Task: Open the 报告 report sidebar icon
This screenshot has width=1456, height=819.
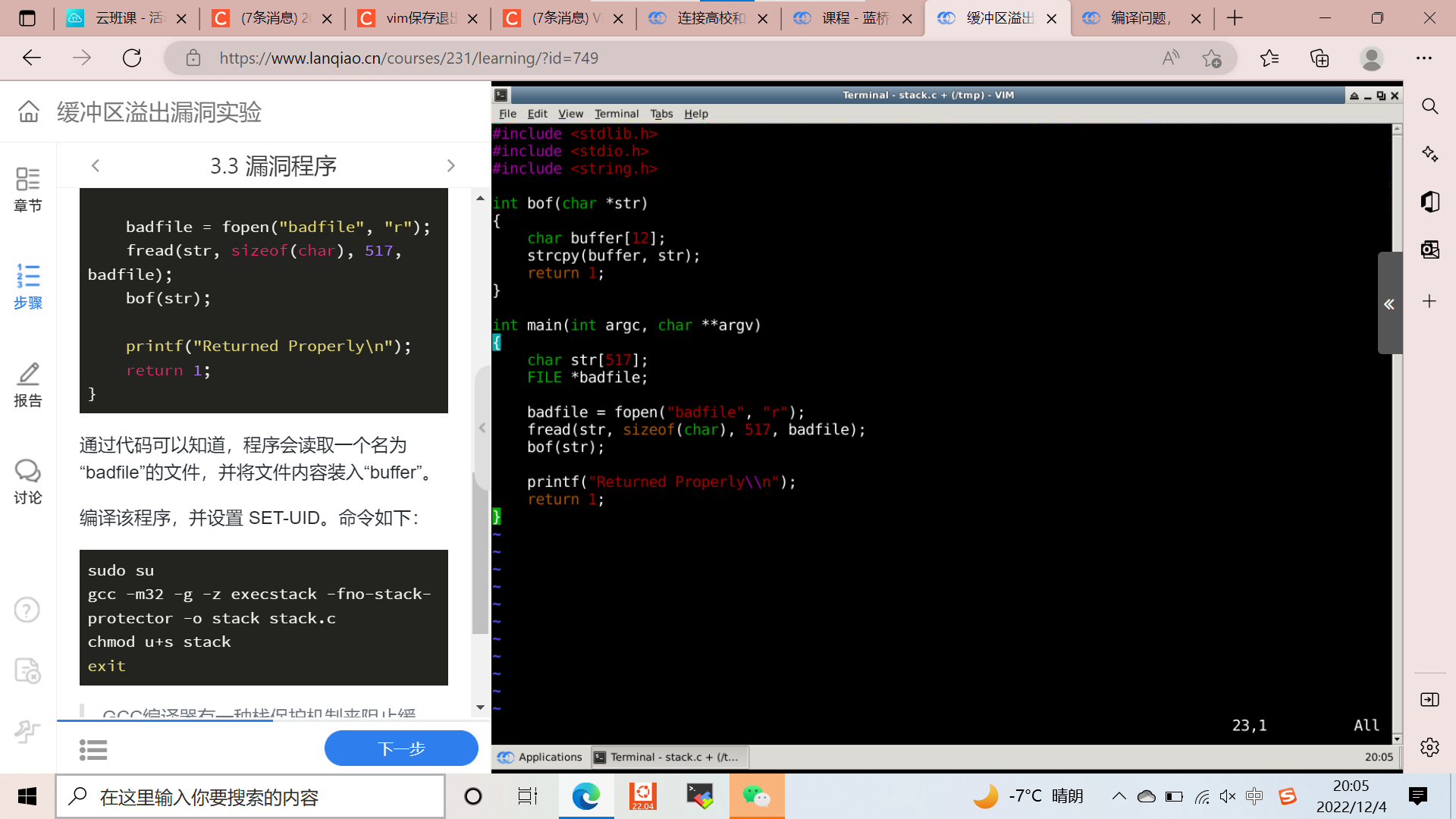Action: [x=28, y=384]
